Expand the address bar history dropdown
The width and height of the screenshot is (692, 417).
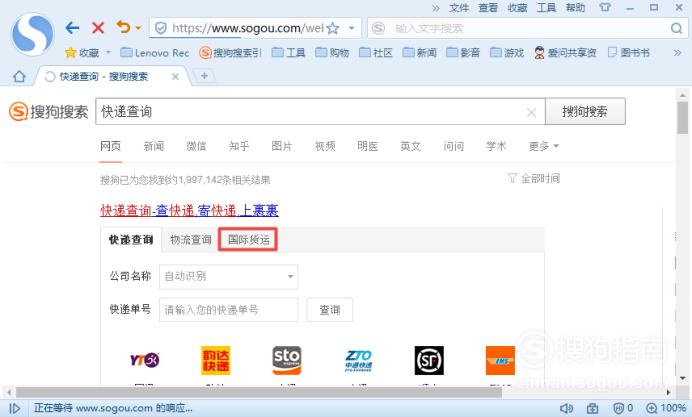pyautogui.click(x=352, y=28)
